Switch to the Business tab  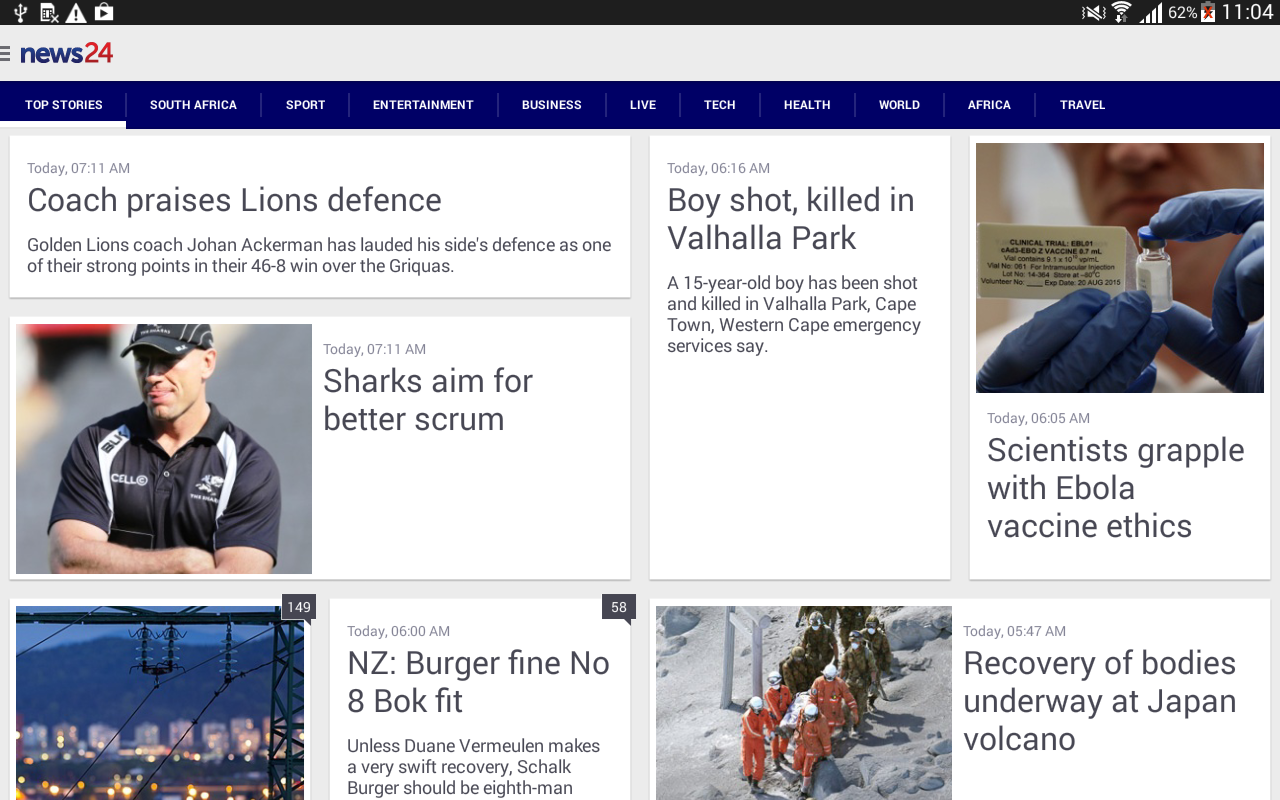coord(551,105)
